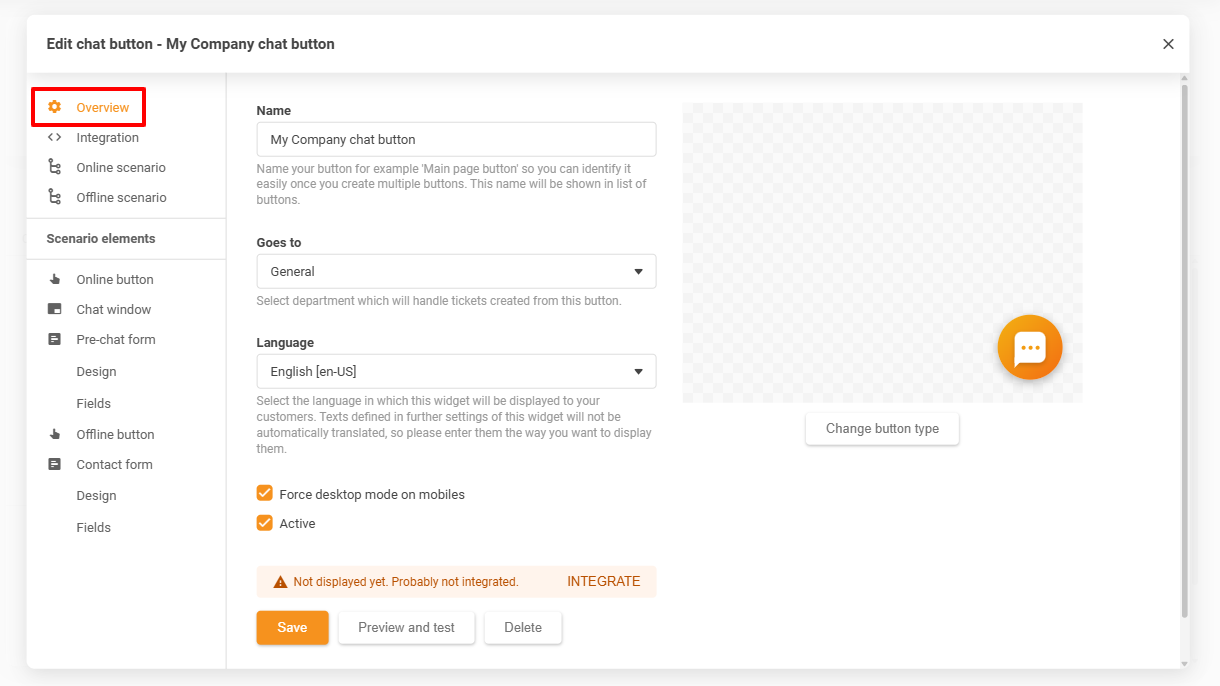The width and height of the screenshot is (1220, 686).
Task: Click the Pre-chat form icon
Action: 55,339
